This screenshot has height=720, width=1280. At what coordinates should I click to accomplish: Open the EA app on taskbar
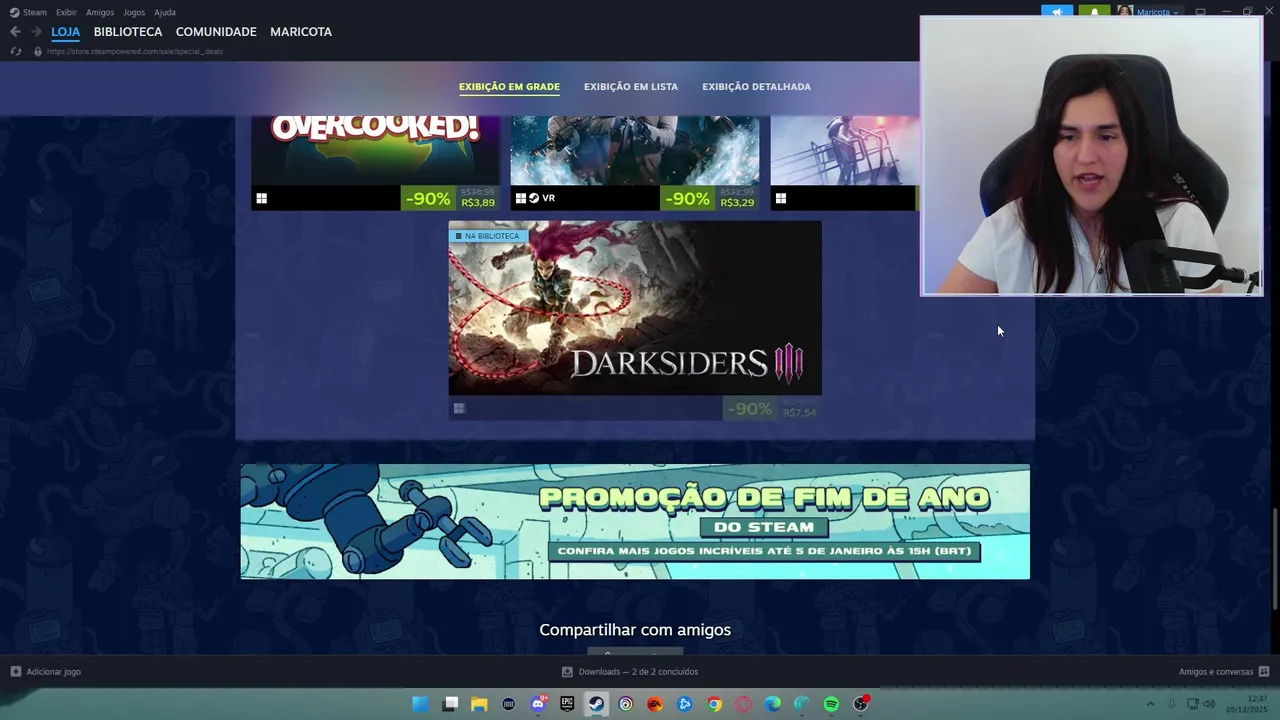tap(655, 704)
